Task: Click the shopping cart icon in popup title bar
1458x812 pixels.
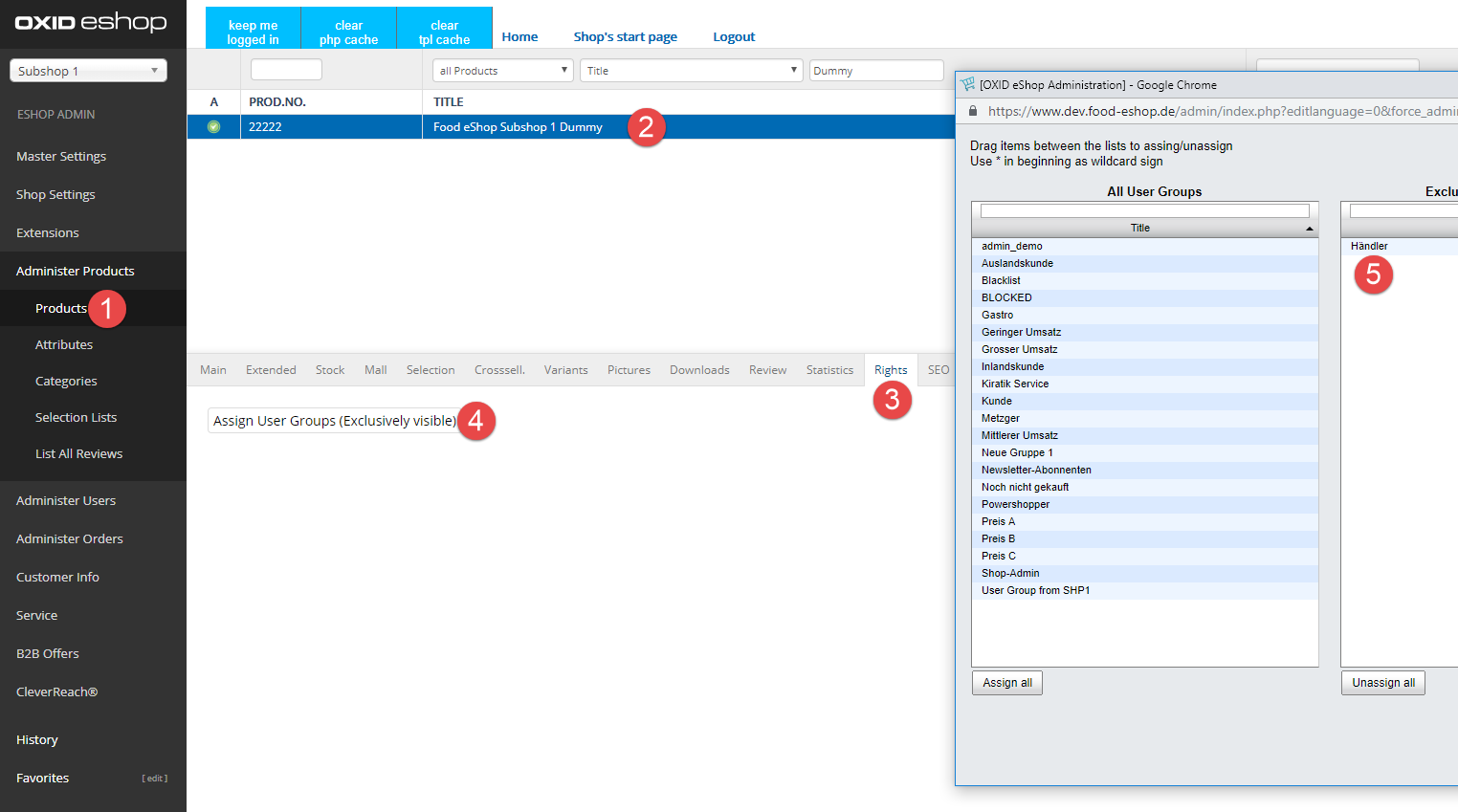Action: [968, 84]
